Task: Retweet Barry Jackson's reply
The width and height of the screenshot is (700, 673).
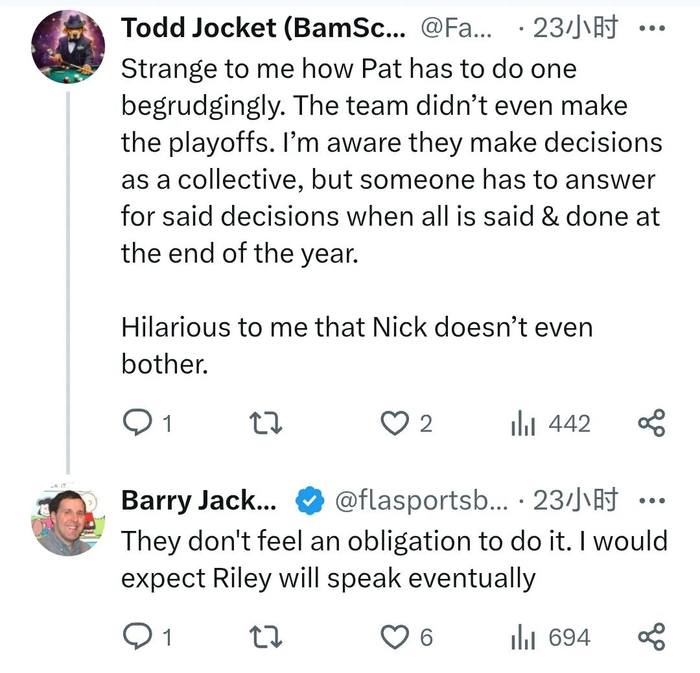Action: click(x=264, y=637)
